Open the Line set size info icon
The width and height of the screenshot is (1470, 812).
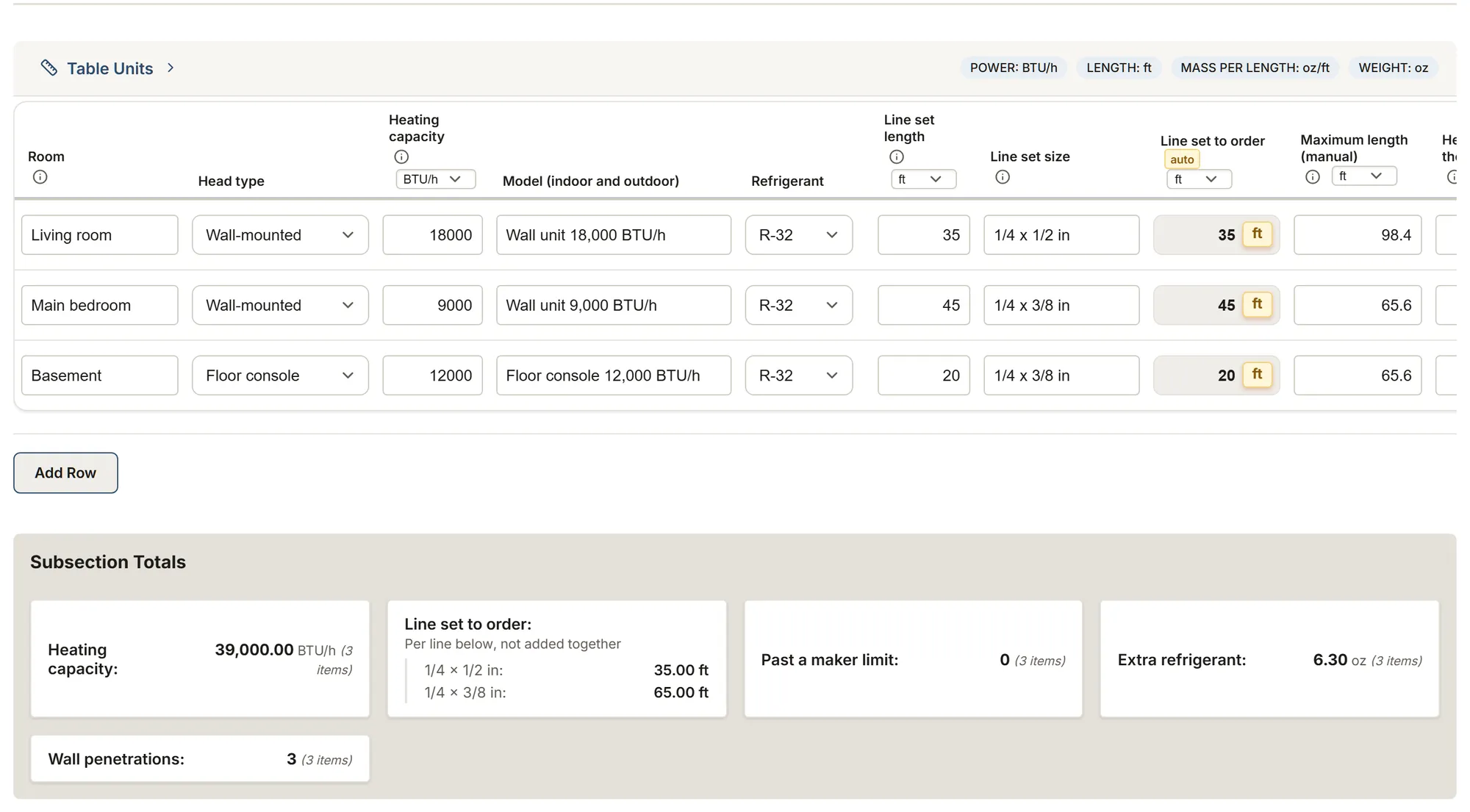[x=1003, y=177]
